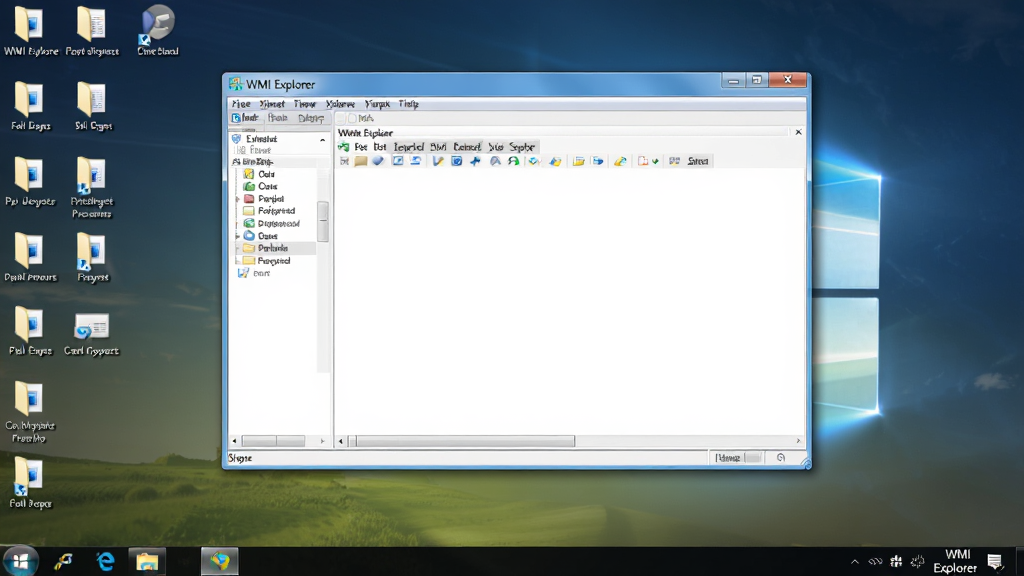This screenshot has height=576, width=1024.
Task: Open the WMI Explorer desktop shortcut
Action: [x=30, y=31]
